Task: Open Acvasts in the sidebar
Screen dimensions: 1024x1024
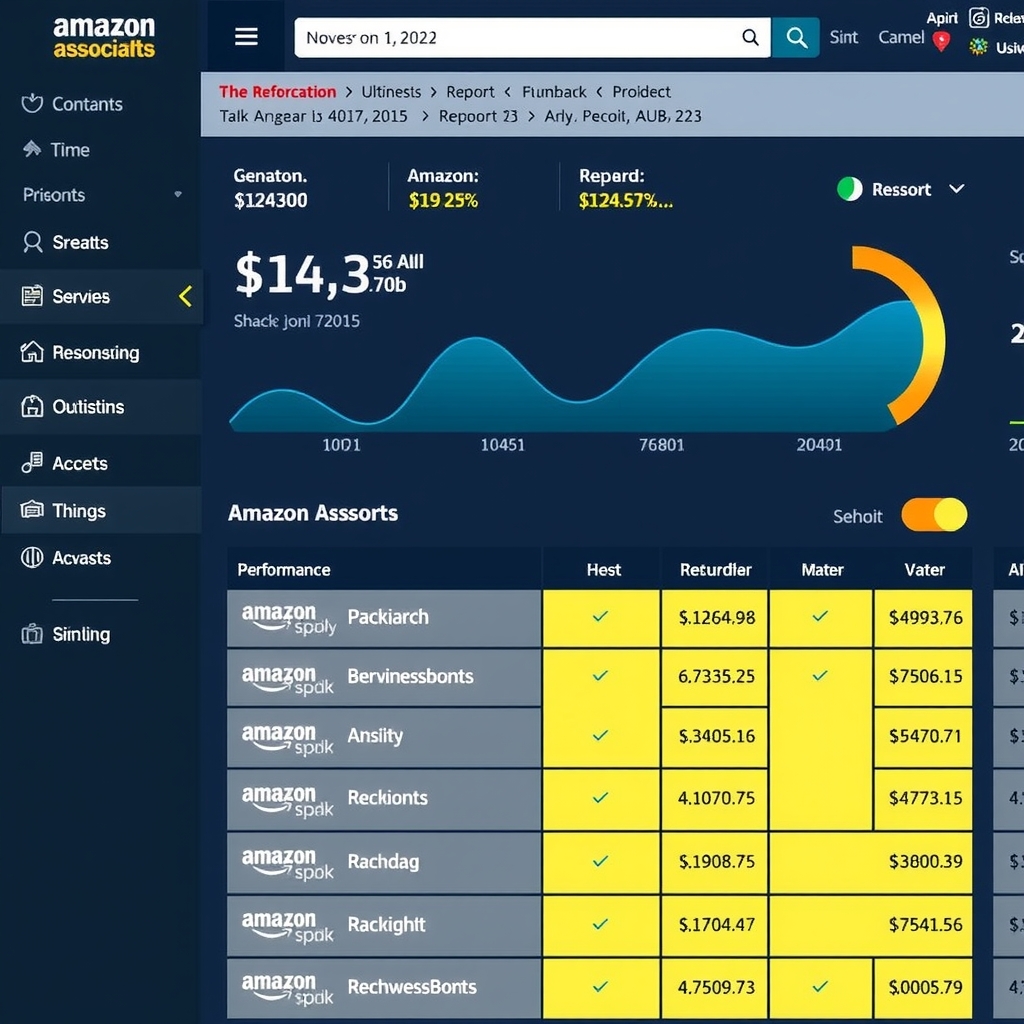Action: [x=82, y=558]
